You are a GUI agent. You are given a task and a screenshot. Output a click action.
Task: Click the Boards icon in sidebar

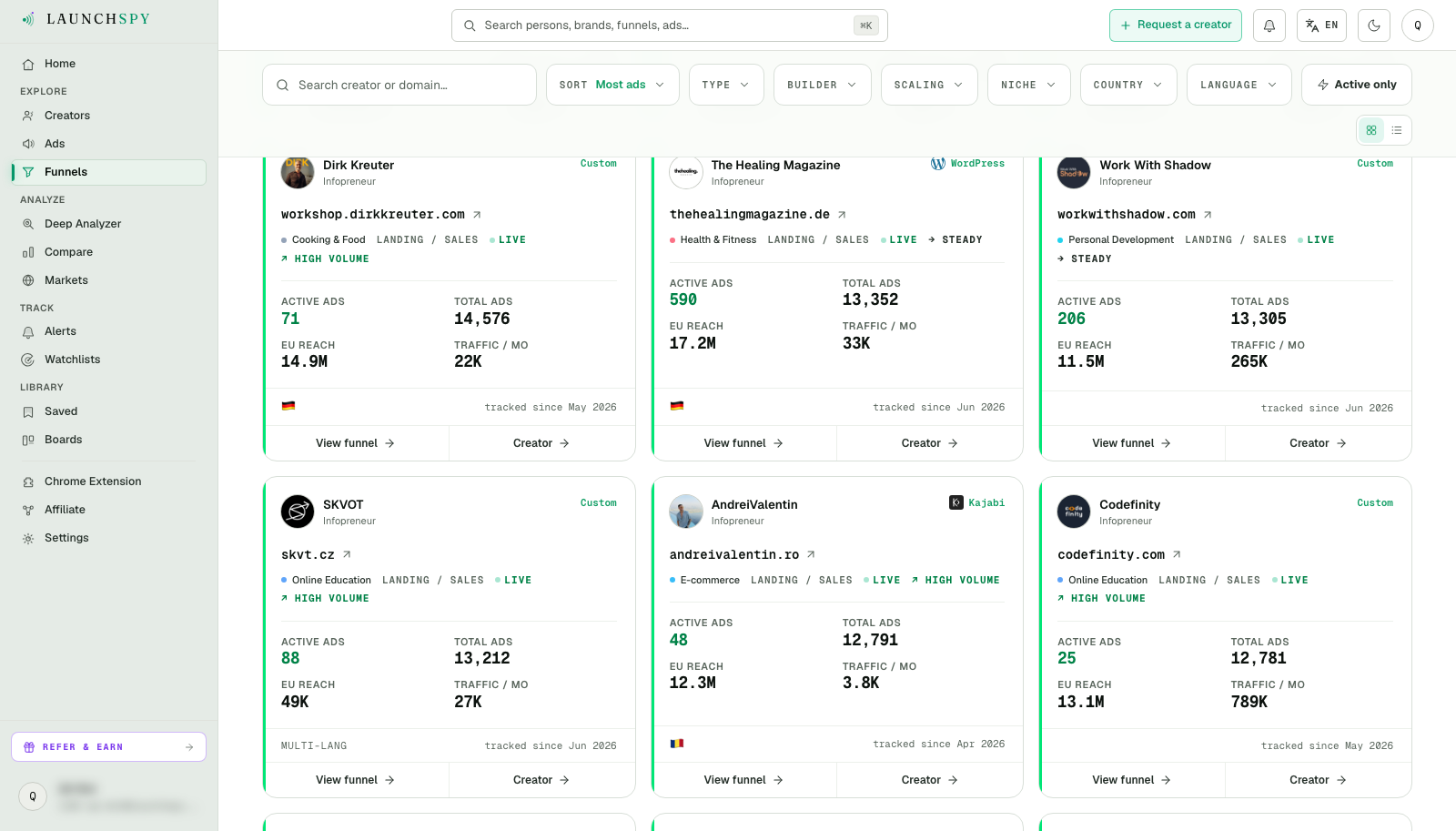point(28,440)
